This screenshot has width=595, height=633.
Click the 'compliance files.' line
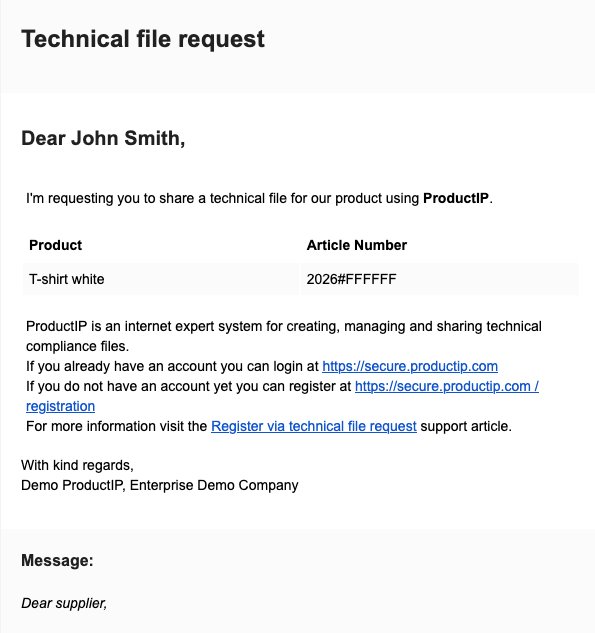click(78, 346)
